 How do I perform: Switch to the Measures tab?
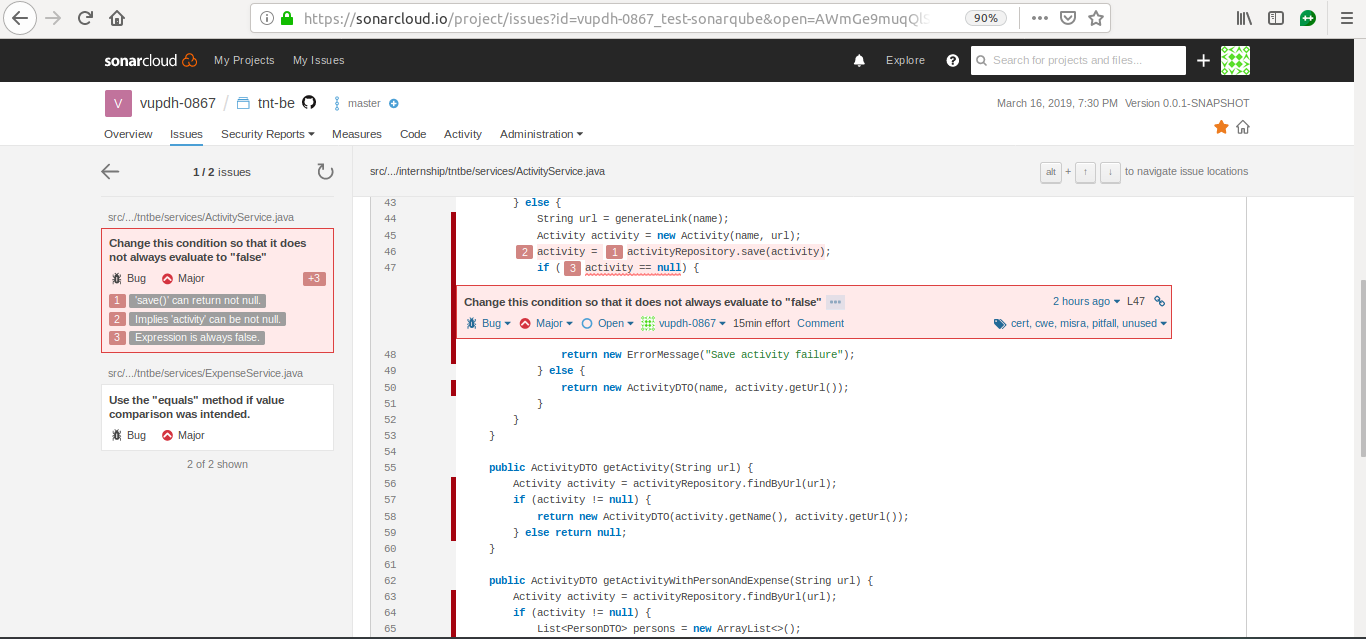pos(357,134)
